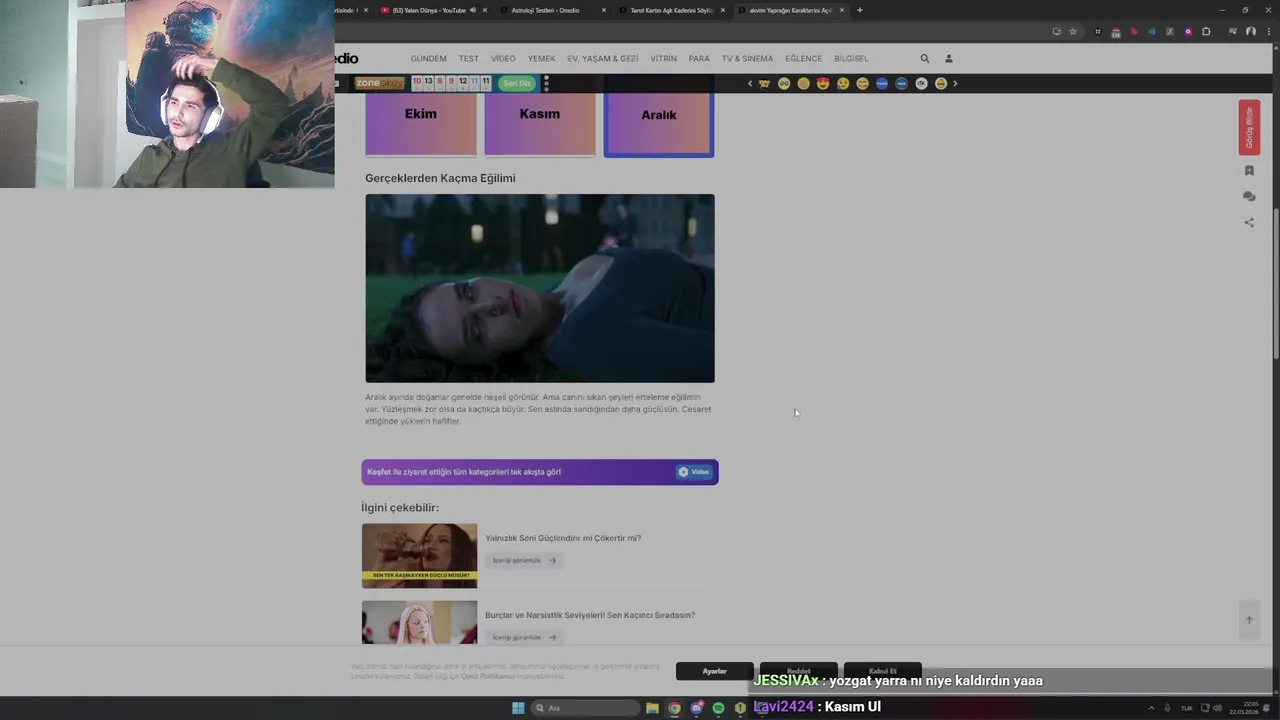This screenshot has height=720, width=1280.
Task: Open the PARA menu item
Action: point(699,59)
